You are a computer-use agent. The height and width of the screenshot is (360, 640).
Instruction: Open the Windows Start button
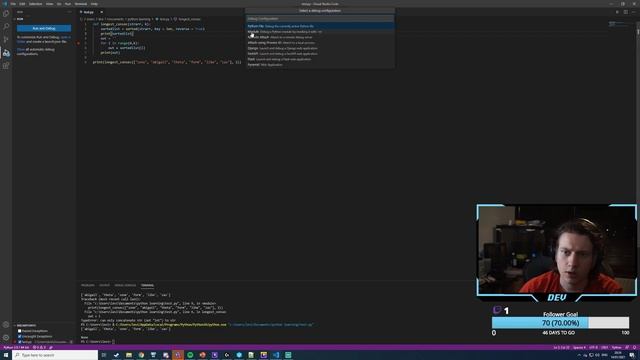point(6,355)
